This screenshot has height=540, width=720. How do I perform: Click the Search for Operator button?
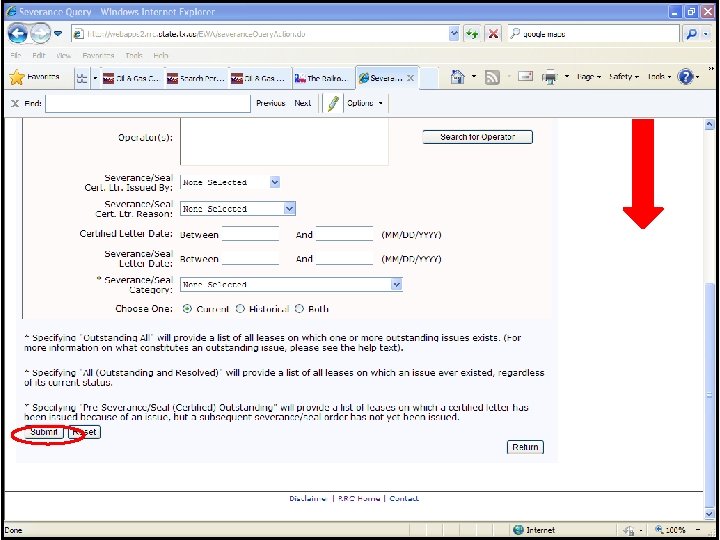point(478,137)
